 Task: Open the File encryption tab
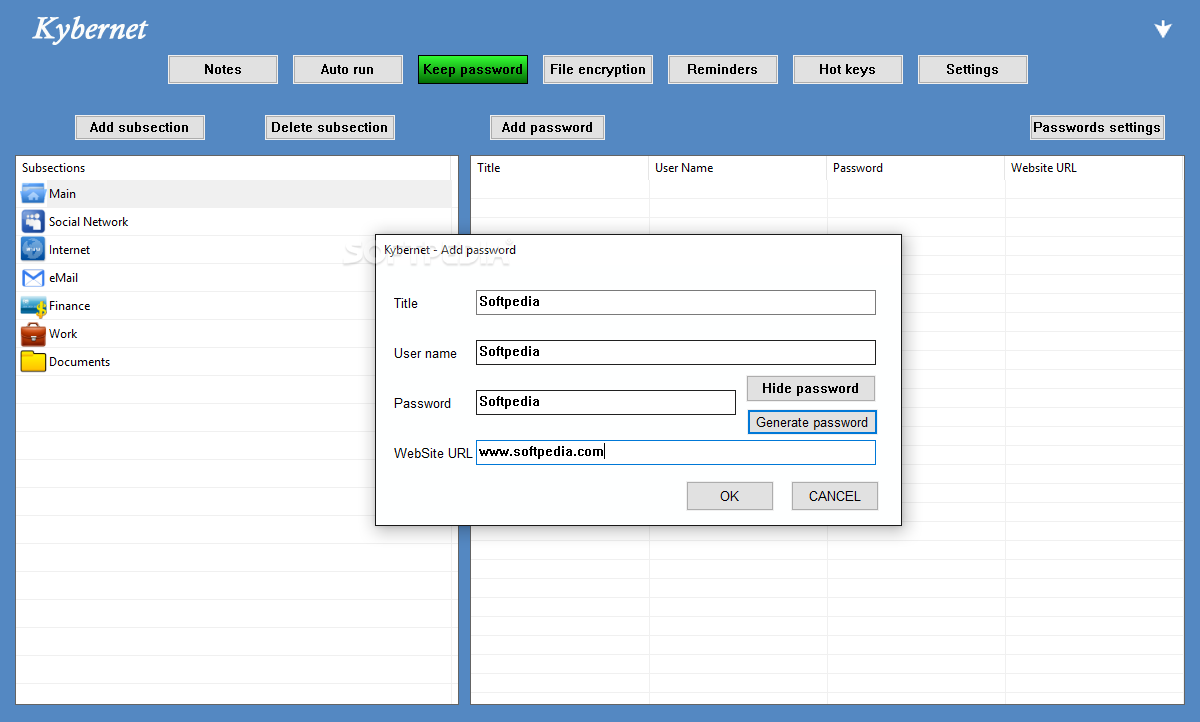coord(598,69)
